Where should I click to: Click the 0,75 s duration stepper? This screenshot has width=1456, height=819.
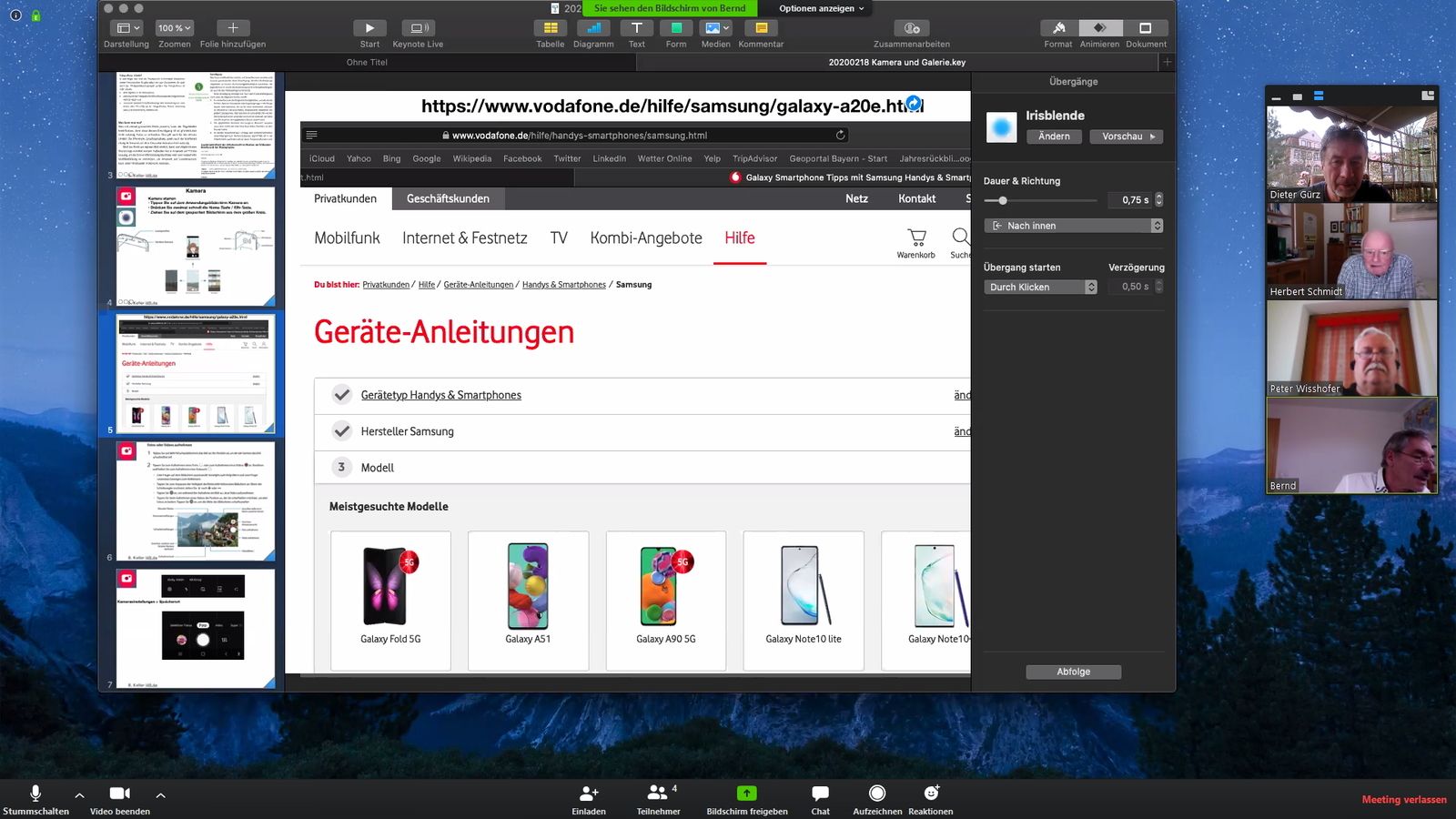coord(1158,199)
